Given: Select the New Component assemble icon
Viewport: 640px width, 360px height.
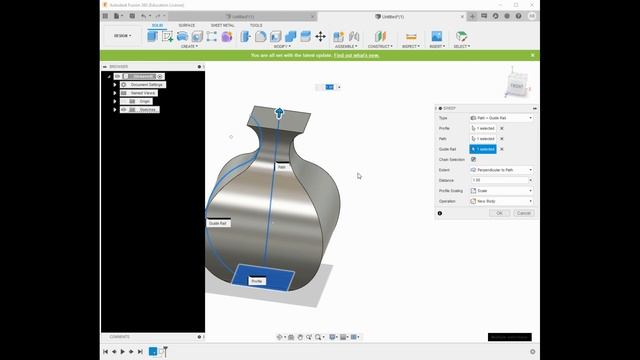Looking at the screenshot, I should 338,36.
